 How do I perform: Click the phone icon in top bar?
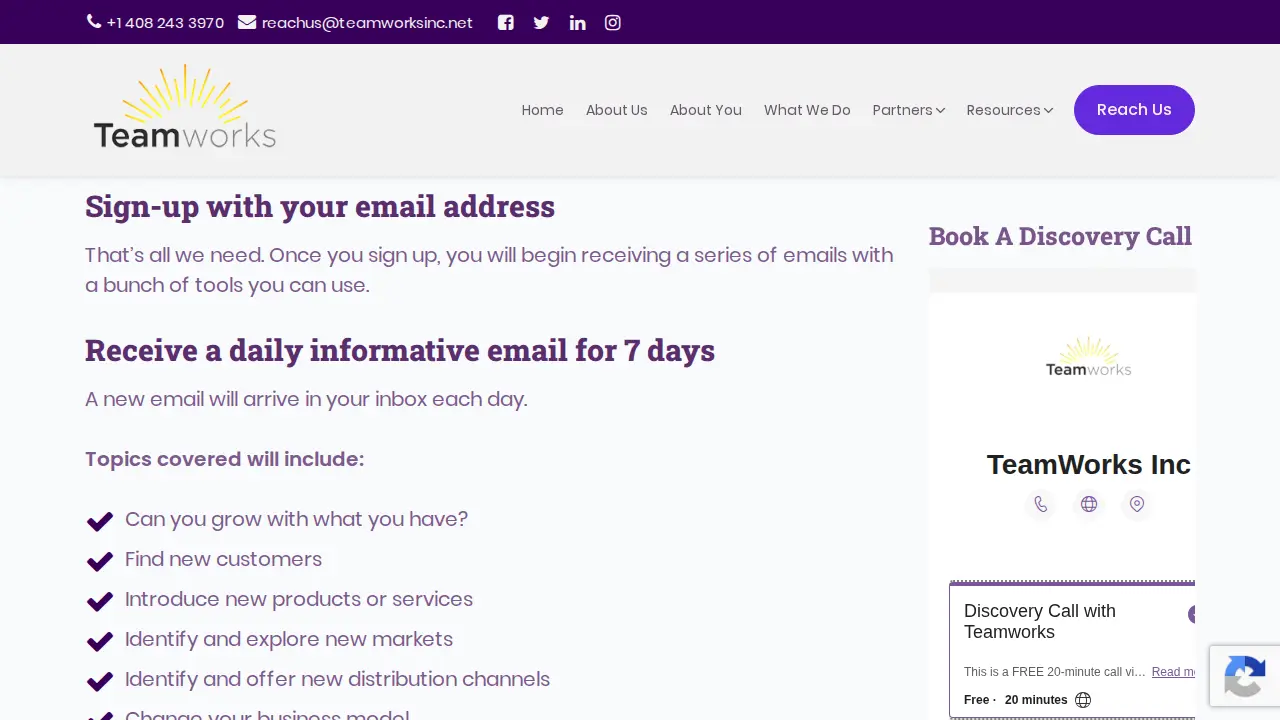94,21
